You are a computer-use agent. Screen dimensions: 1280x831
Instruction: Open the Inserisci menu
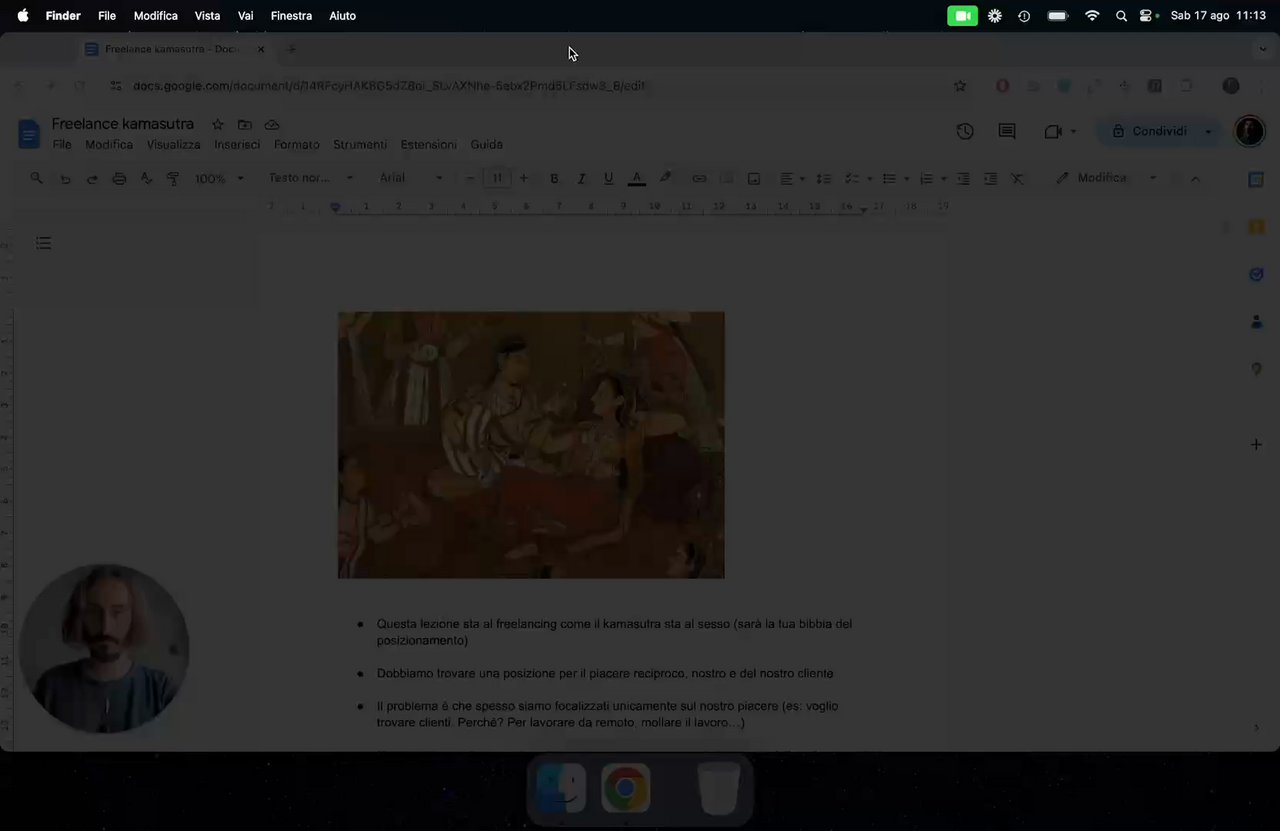click(237, 145)
